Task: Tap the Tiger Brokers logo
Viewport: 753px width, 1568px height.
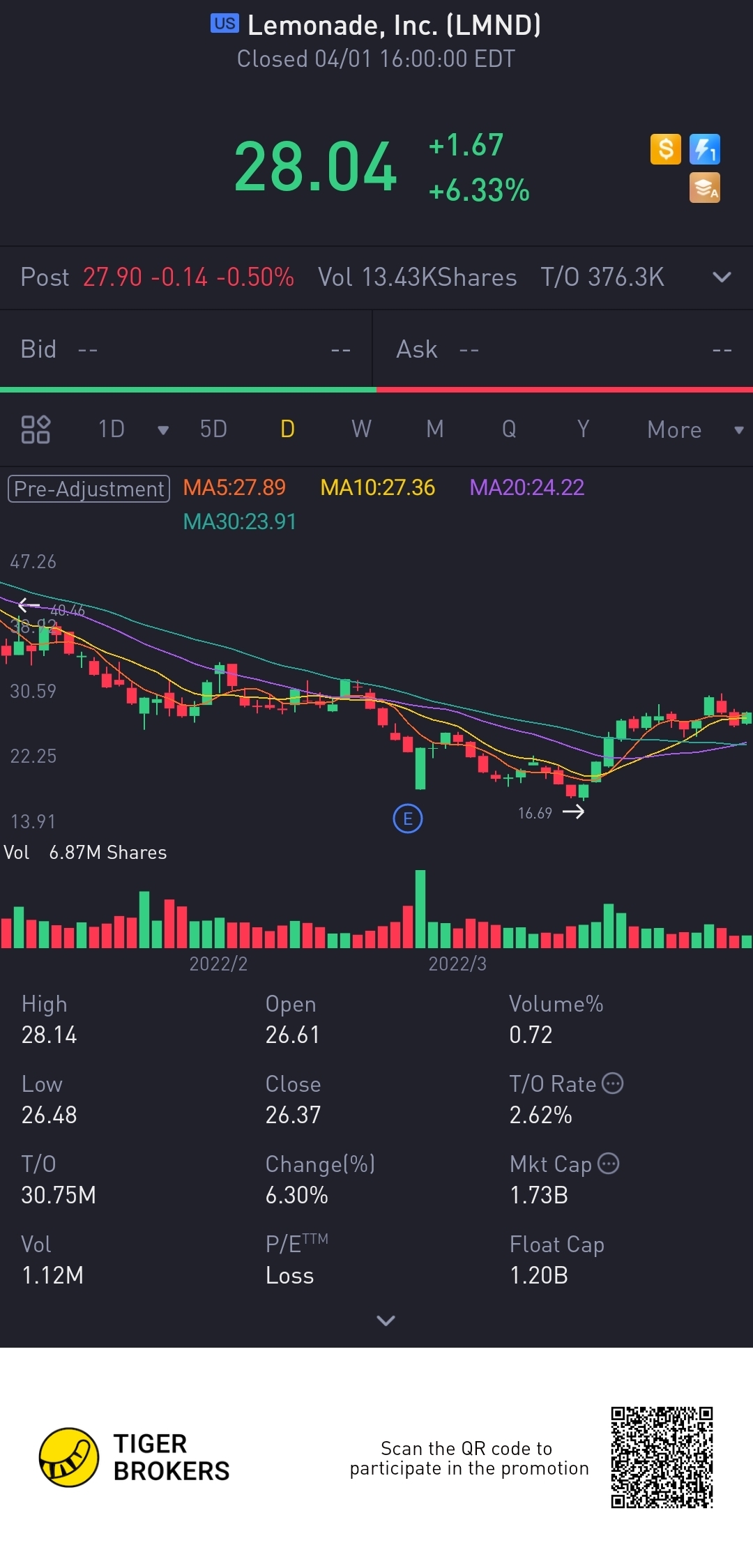Action: pos(135,1457)
